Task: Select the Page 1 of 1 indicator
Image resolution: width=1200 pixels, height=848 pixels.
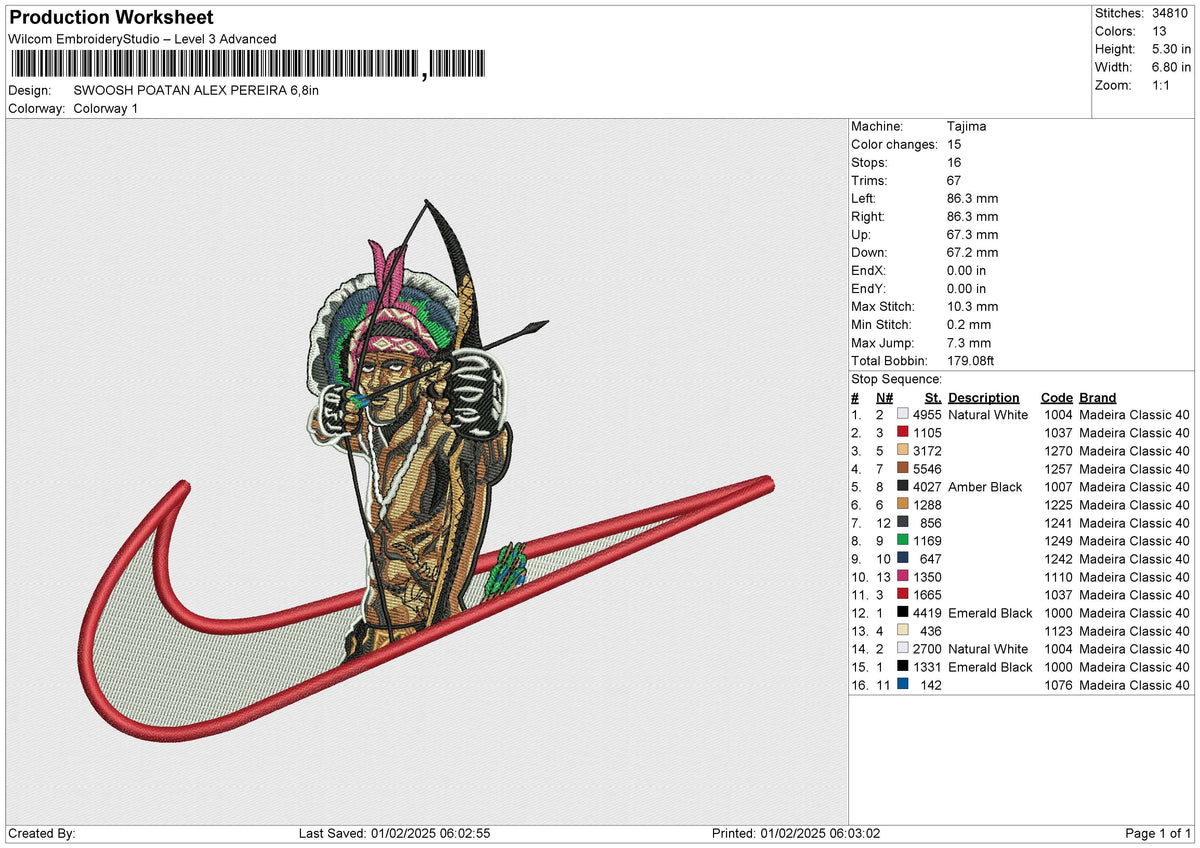Action: 1158,833
